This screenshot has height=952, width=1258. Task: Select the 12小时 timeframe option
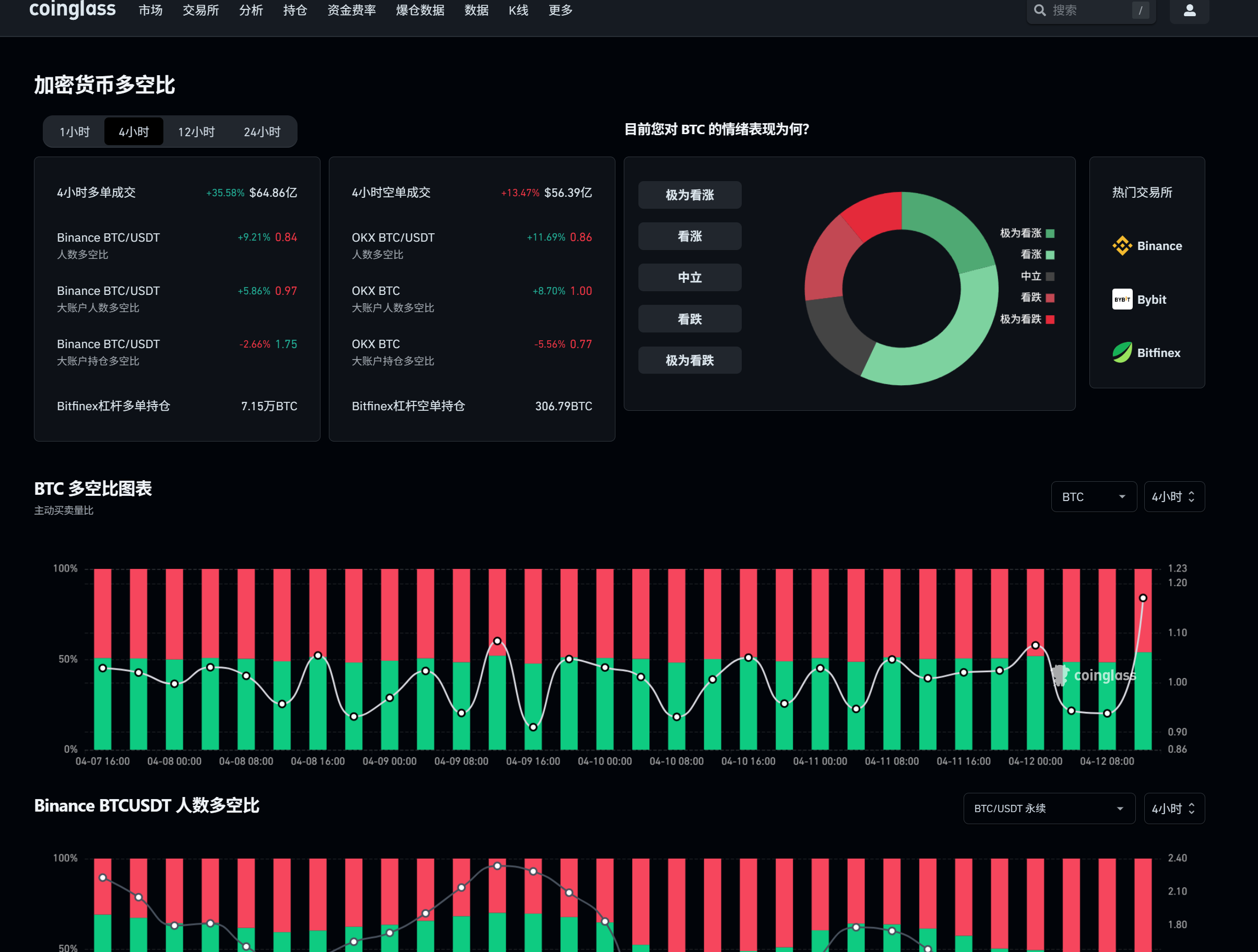tap(196, 132)
